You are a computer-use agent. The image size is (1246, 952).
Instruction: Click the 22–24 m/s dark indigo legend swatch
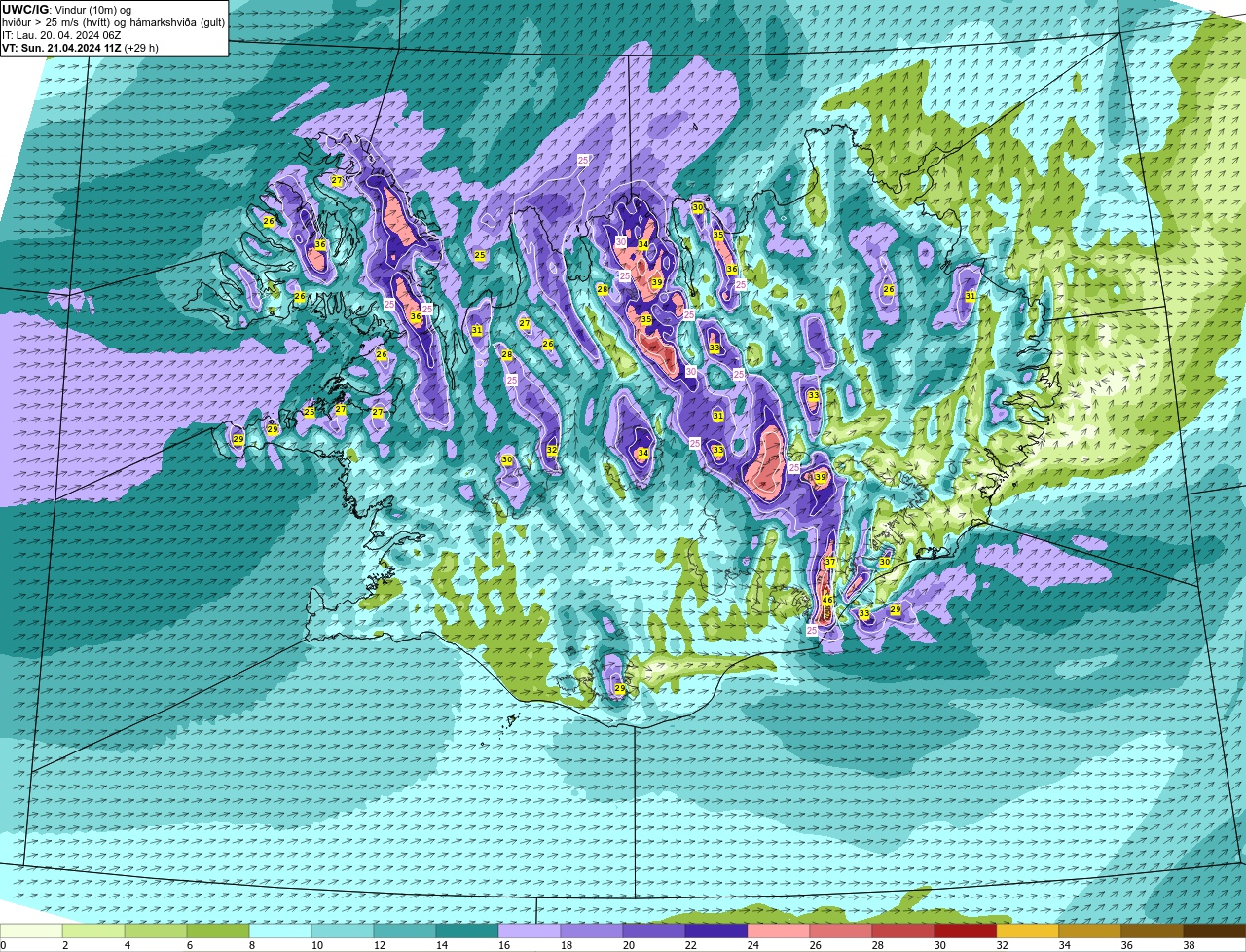pos(716,931)
